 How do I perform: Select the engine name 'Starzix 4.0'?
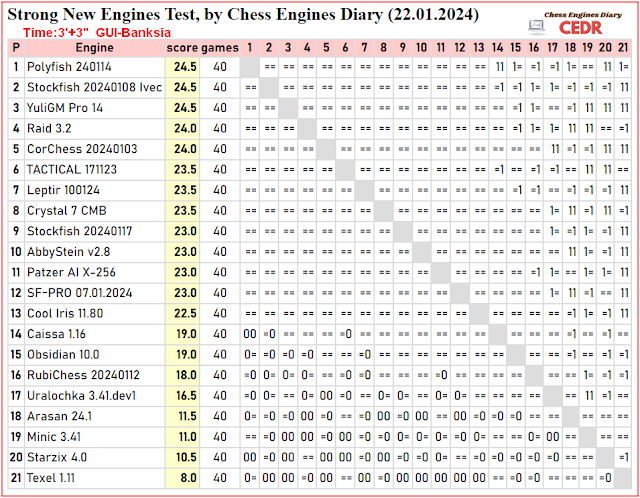[x=57, y=457]
